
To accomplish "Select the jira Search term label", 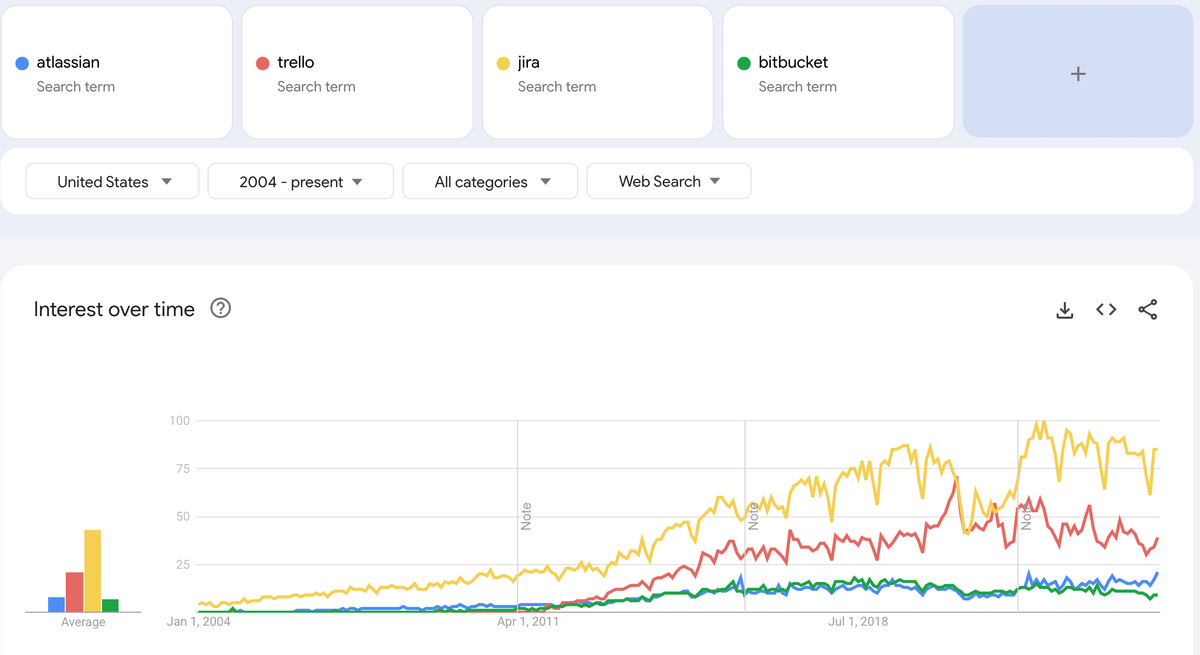I will (557, 87).
